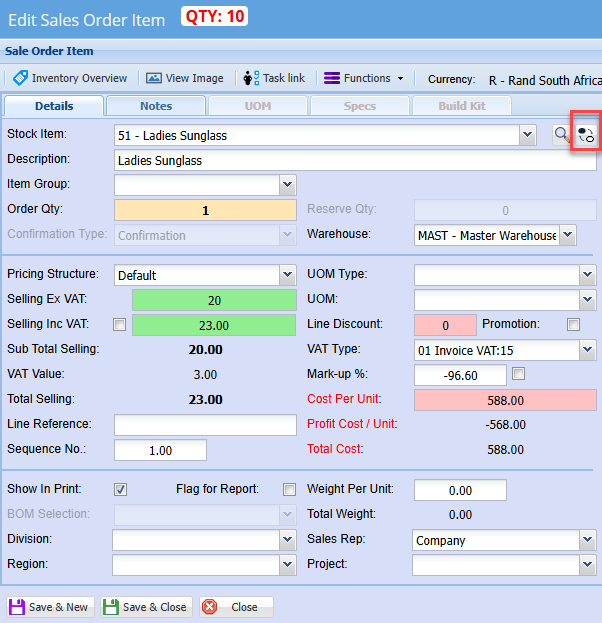602x623 pixels.
Task: Expand the Functions dropdown menu
Action: pos(364,78)
